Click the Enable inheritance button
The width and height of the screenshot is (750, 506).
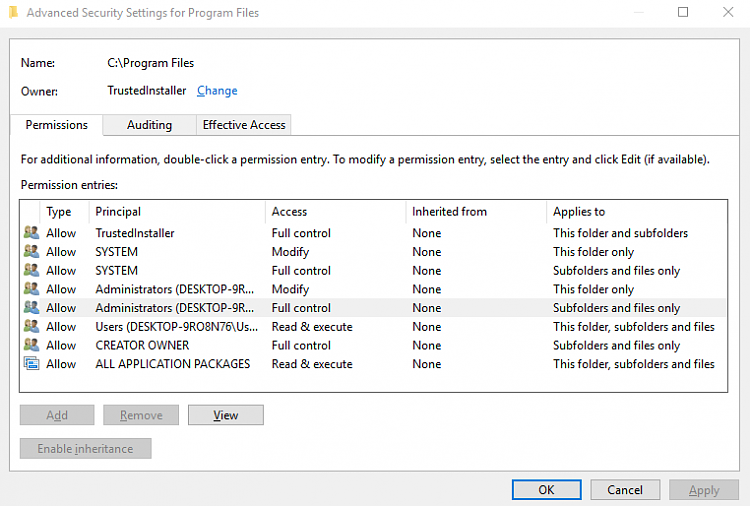pos(86,449)
